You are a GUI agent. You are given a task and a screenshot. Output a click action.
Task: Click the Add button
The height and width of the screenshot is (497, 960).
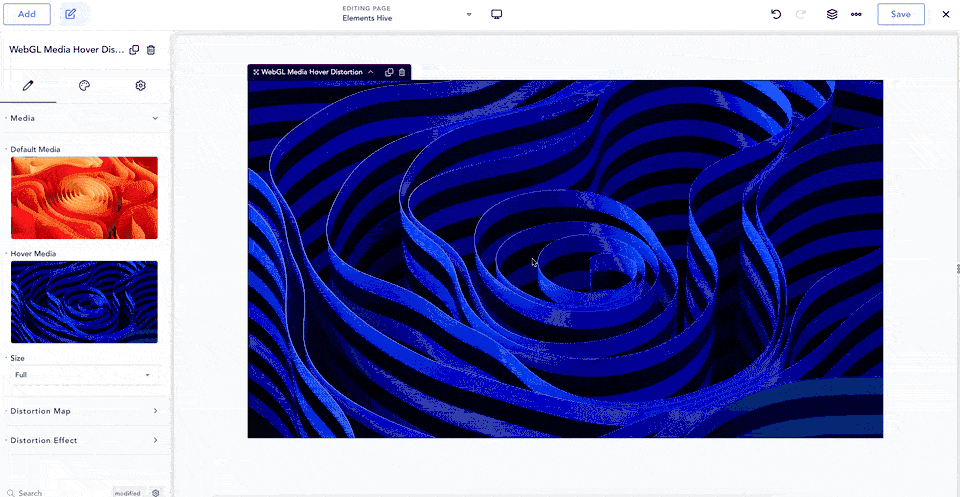click(27, 14)
